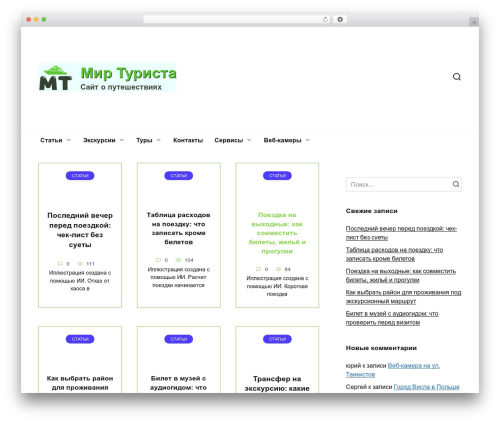Click the browser reload icon in the address bar
This screenshot has height=423, width=500.
click(325, 20)
